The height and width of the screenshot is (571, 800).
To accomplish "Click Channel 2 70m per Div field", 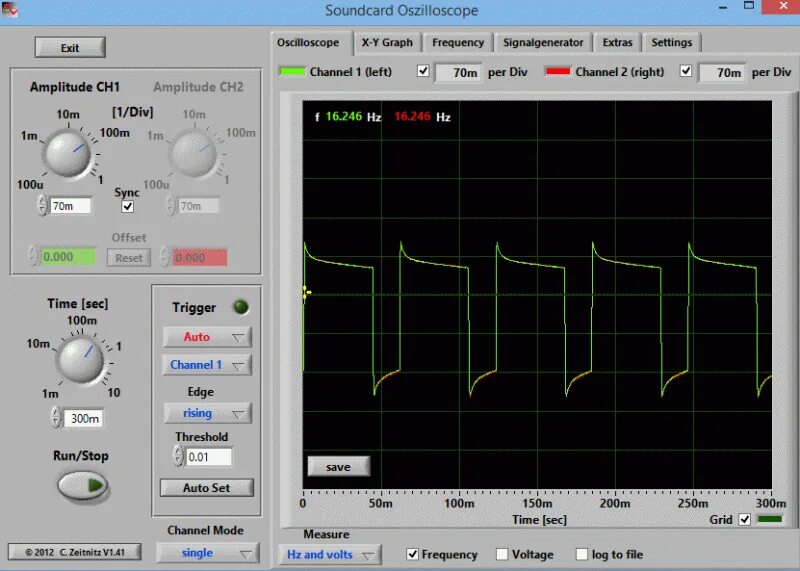I will (x=722, y=72).
